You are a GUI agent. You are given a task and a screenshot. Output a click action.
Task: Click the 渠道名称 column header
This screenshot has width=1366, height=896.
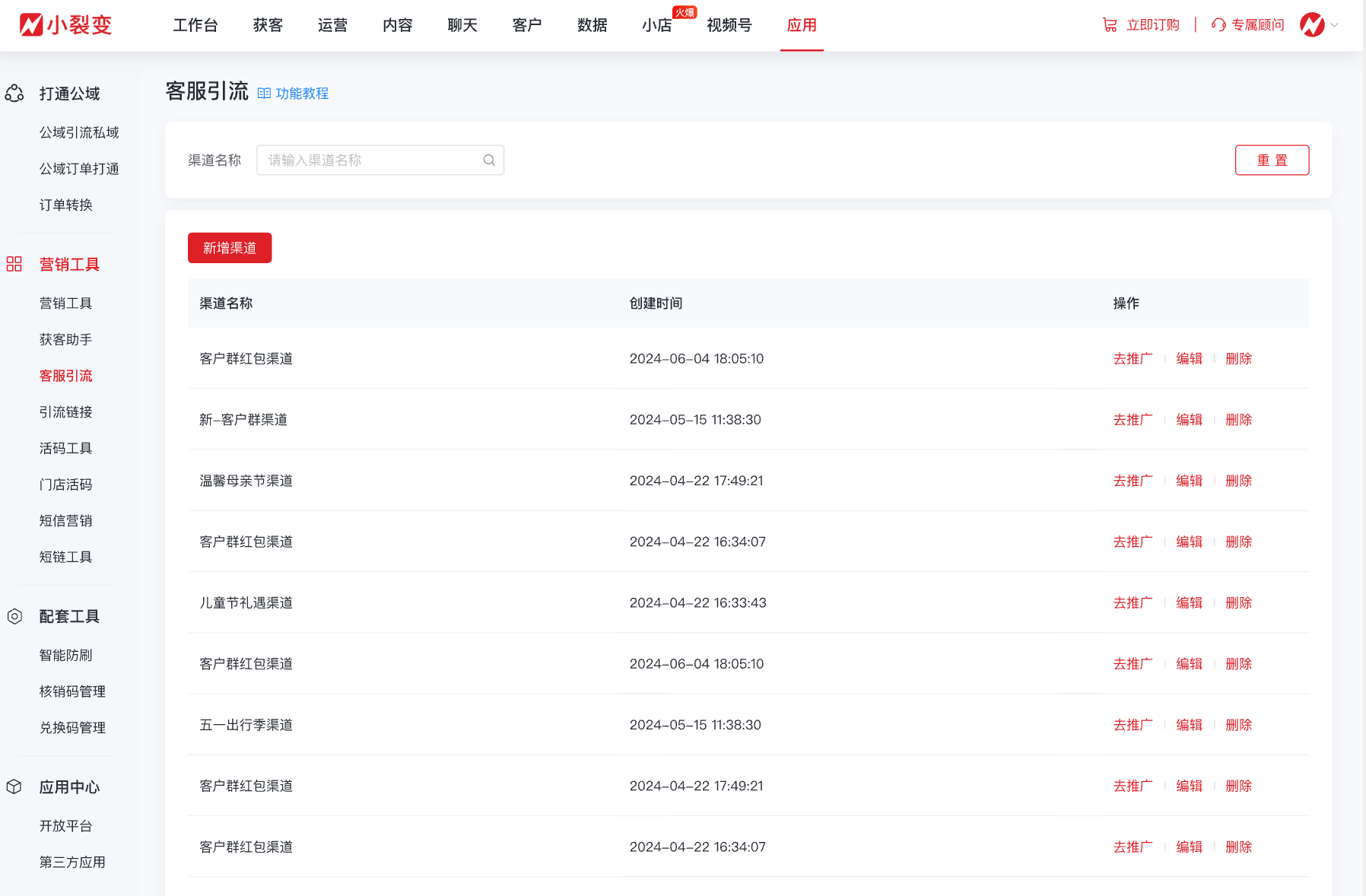[x=226, y=303]
